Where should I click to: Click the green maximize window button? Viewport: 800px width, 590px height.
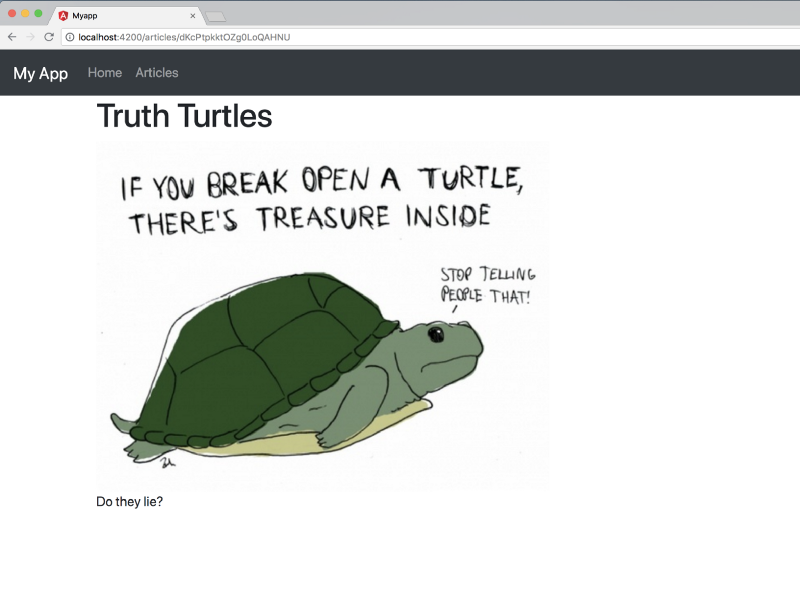[38, 13]
